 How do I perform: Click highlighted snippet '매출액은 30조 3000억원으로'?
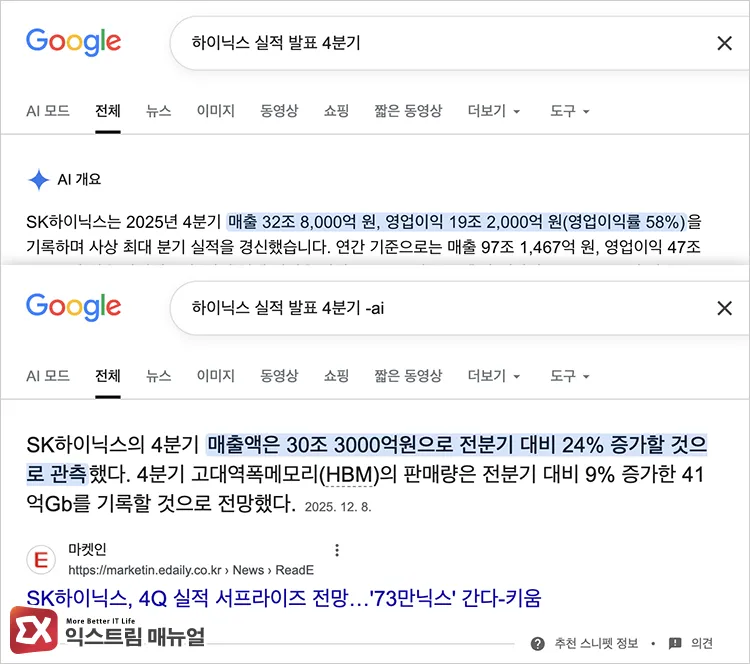tap(330, 445)
